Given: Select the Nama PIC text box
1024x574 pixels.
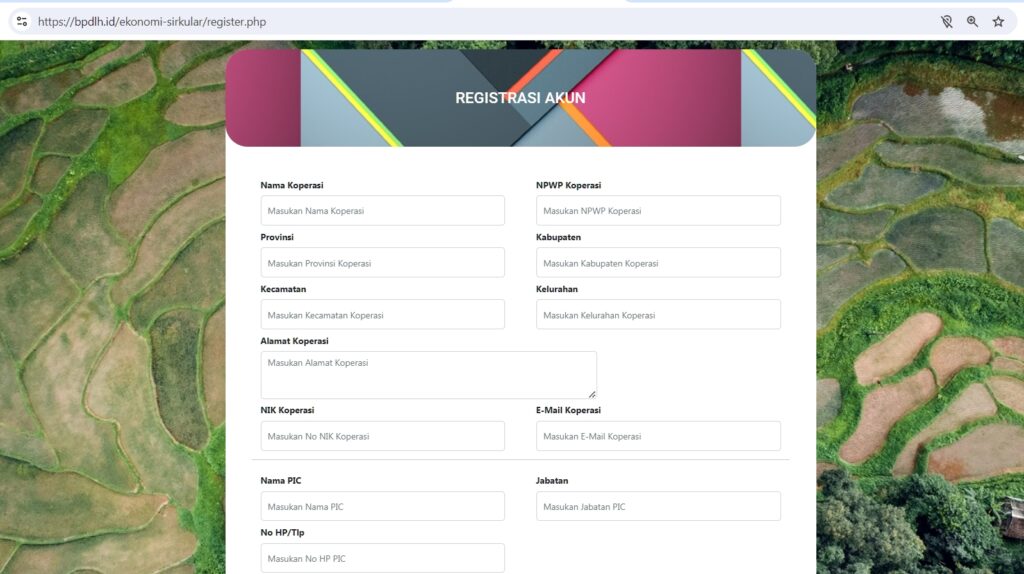Looking at the screenshot, I should pos(382,507).
